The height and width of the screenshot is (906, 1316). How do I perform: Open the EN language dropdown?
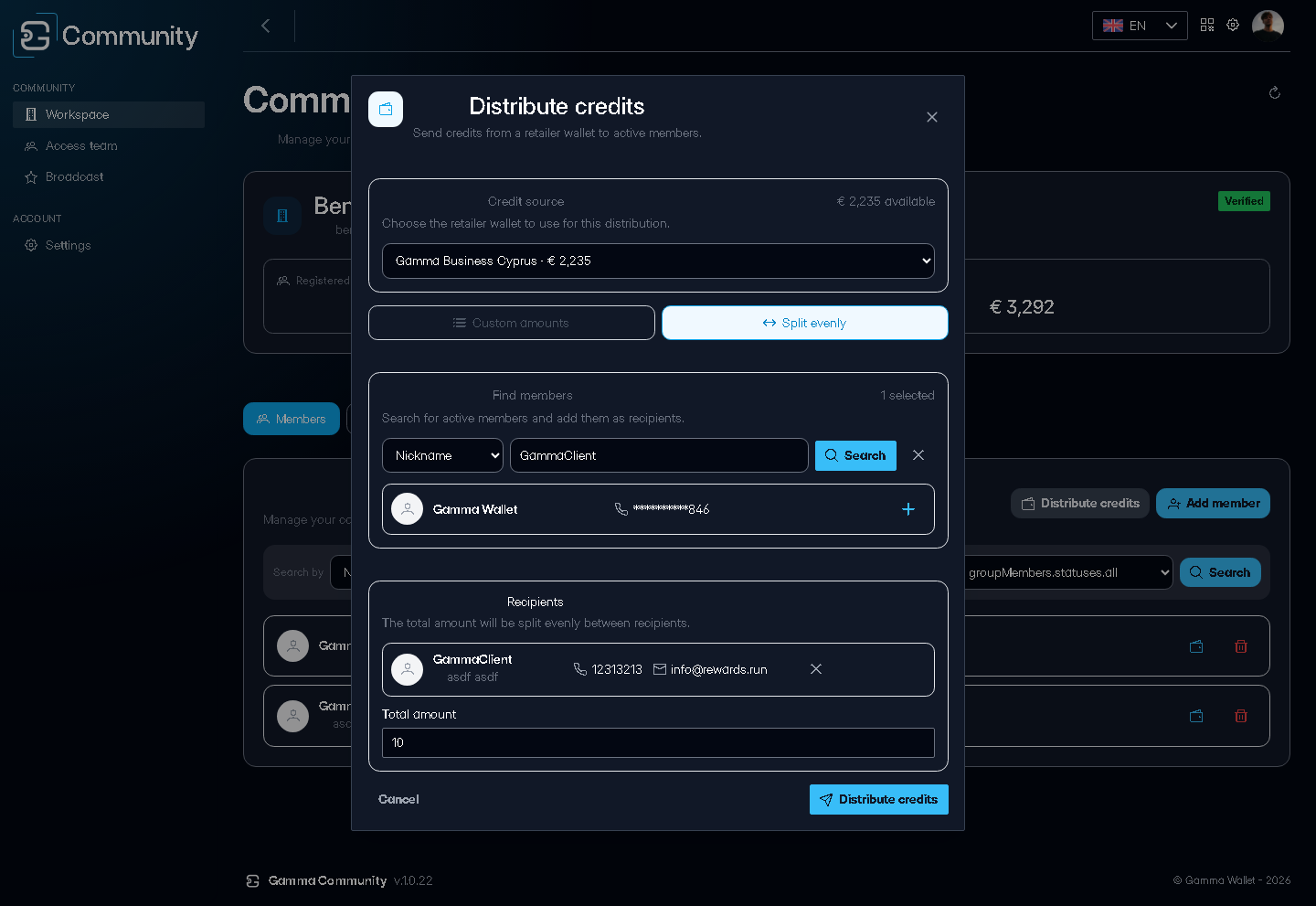tap(1140, 26)
